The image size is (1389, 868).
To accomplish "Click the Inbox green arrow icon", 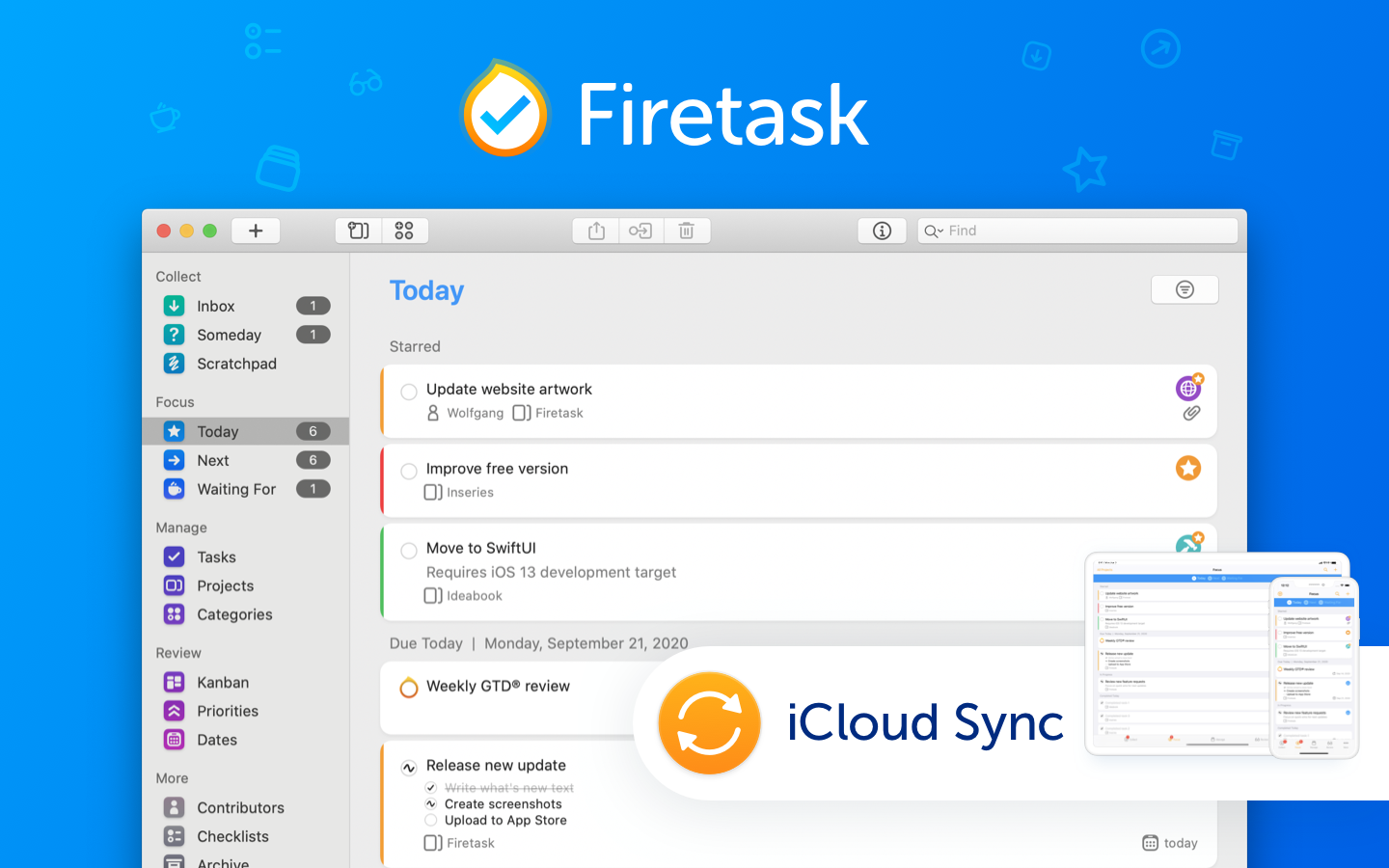I will 174,306.
